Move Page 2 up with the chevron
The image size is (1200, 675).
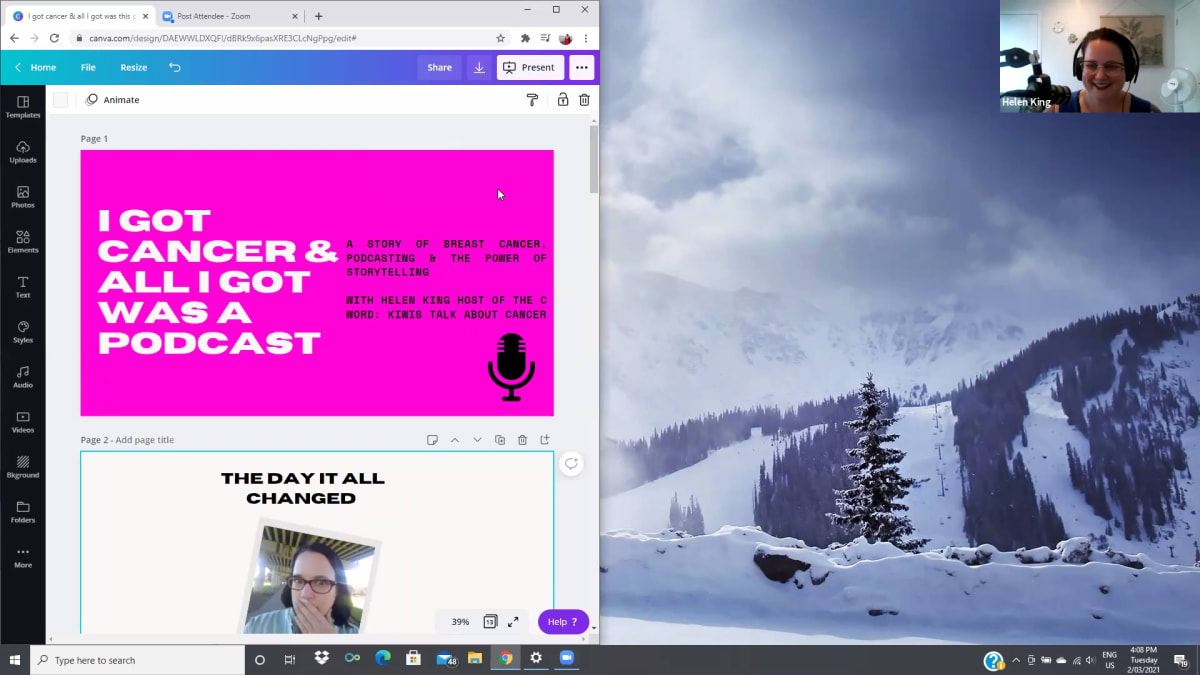pos(454,440)
